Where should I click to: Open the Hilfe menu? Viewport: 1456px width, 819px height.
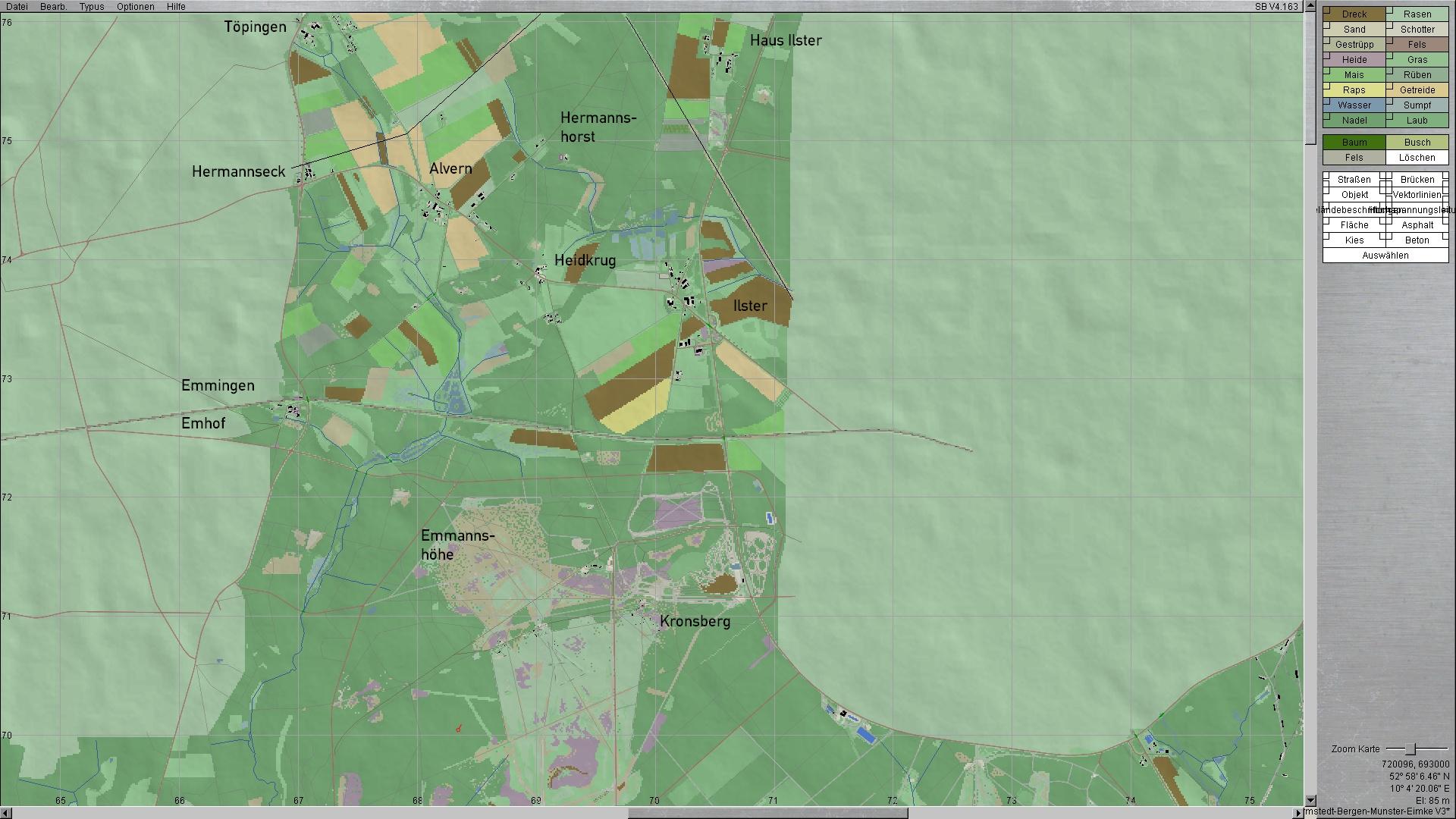[x=176, y=6]
